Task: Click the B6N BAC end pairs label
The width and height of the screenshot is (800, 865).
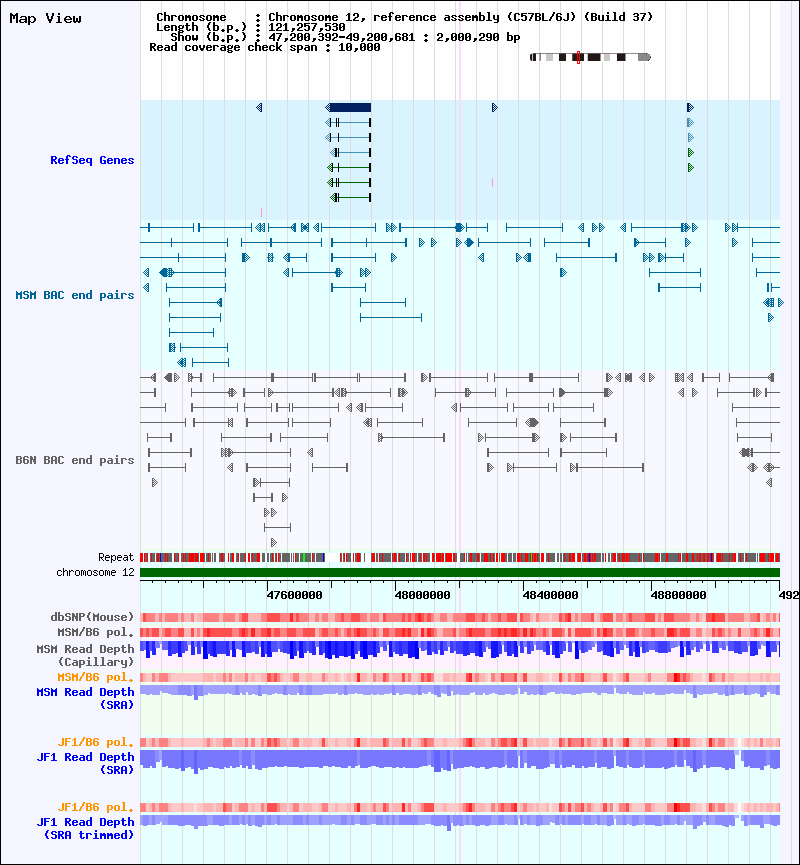Action: coord(75,460)
